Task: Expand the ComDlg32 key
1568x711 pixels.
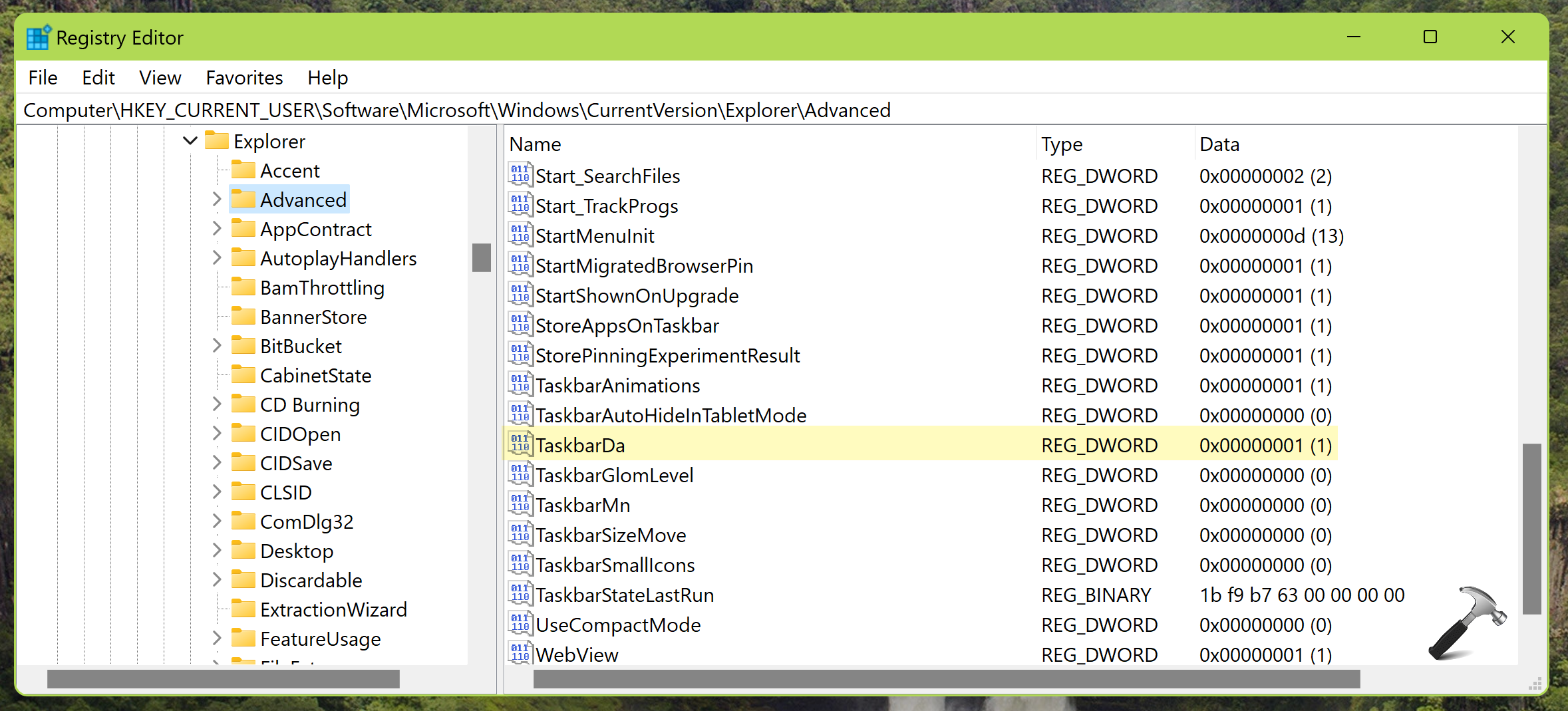Action: click(x=217, y=521)
